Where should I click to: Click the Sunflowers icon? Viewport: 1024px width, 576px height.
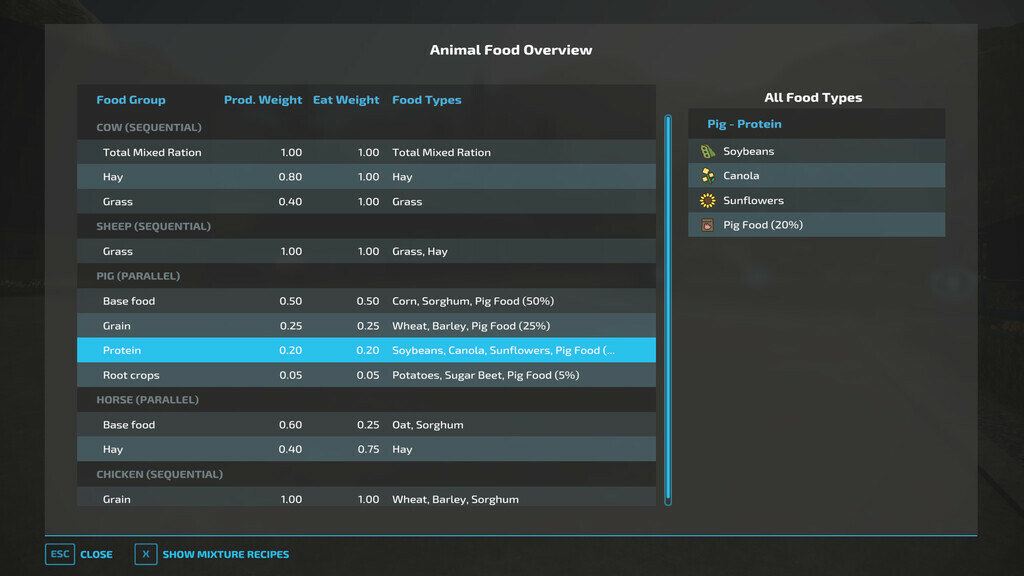click(x=708, y=201)
